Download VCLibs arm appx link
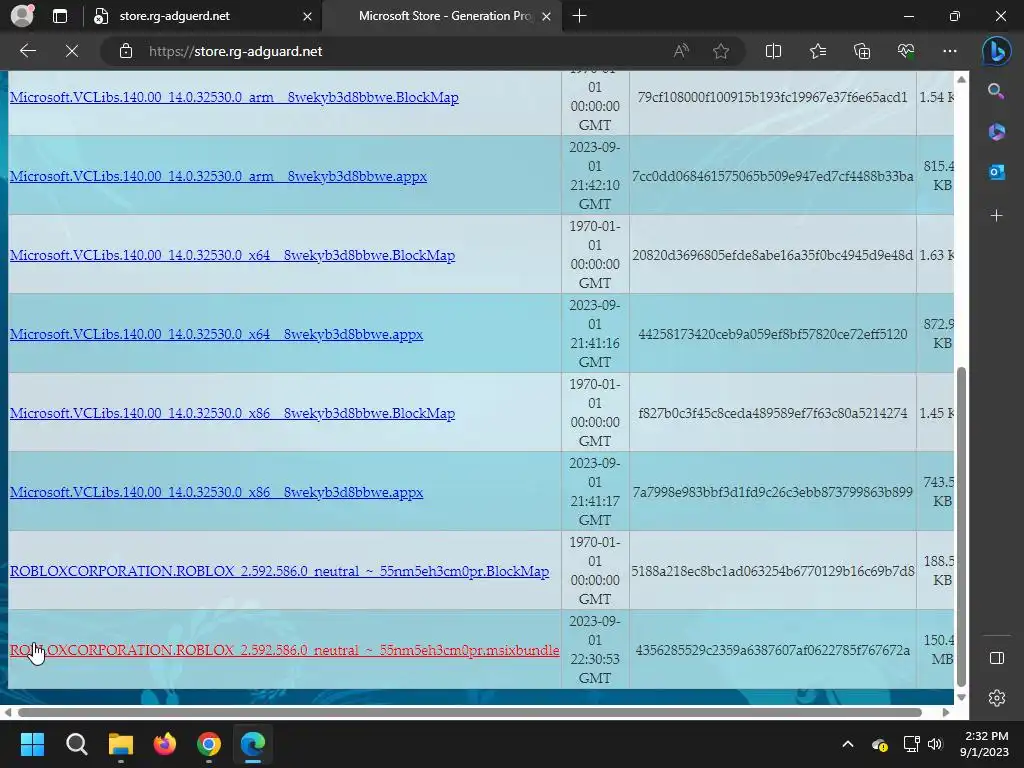Viewport: 1024px width, 768px height. tap(218, 176)
